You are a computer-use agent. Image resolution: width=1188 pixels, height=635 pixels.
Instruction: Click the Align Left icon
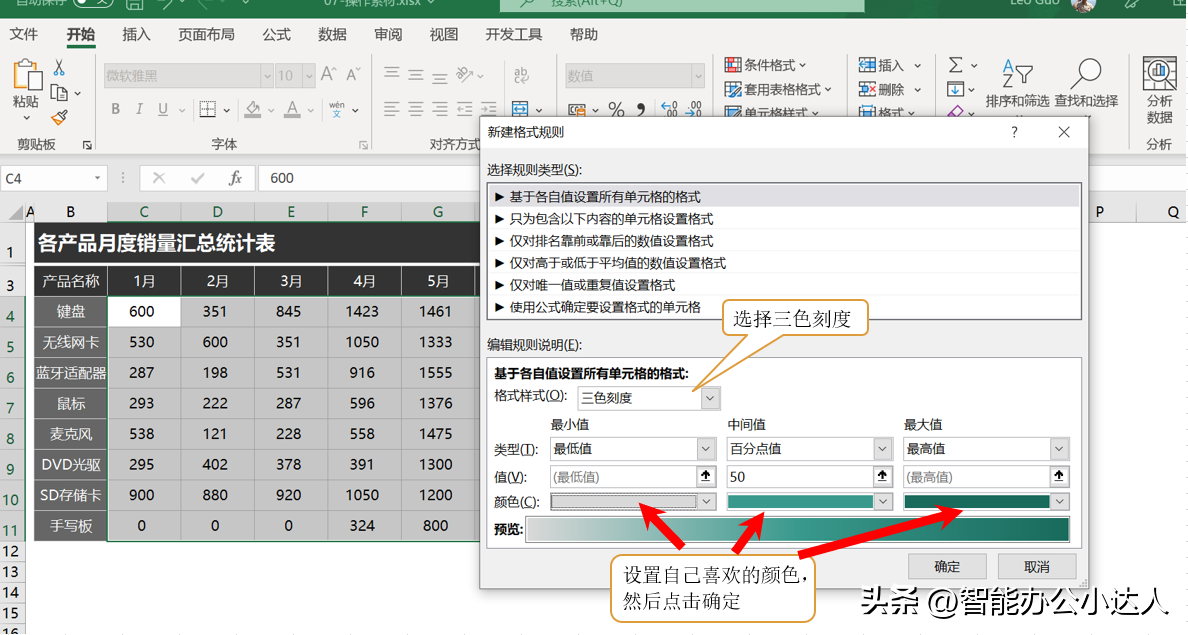(392, 109)
